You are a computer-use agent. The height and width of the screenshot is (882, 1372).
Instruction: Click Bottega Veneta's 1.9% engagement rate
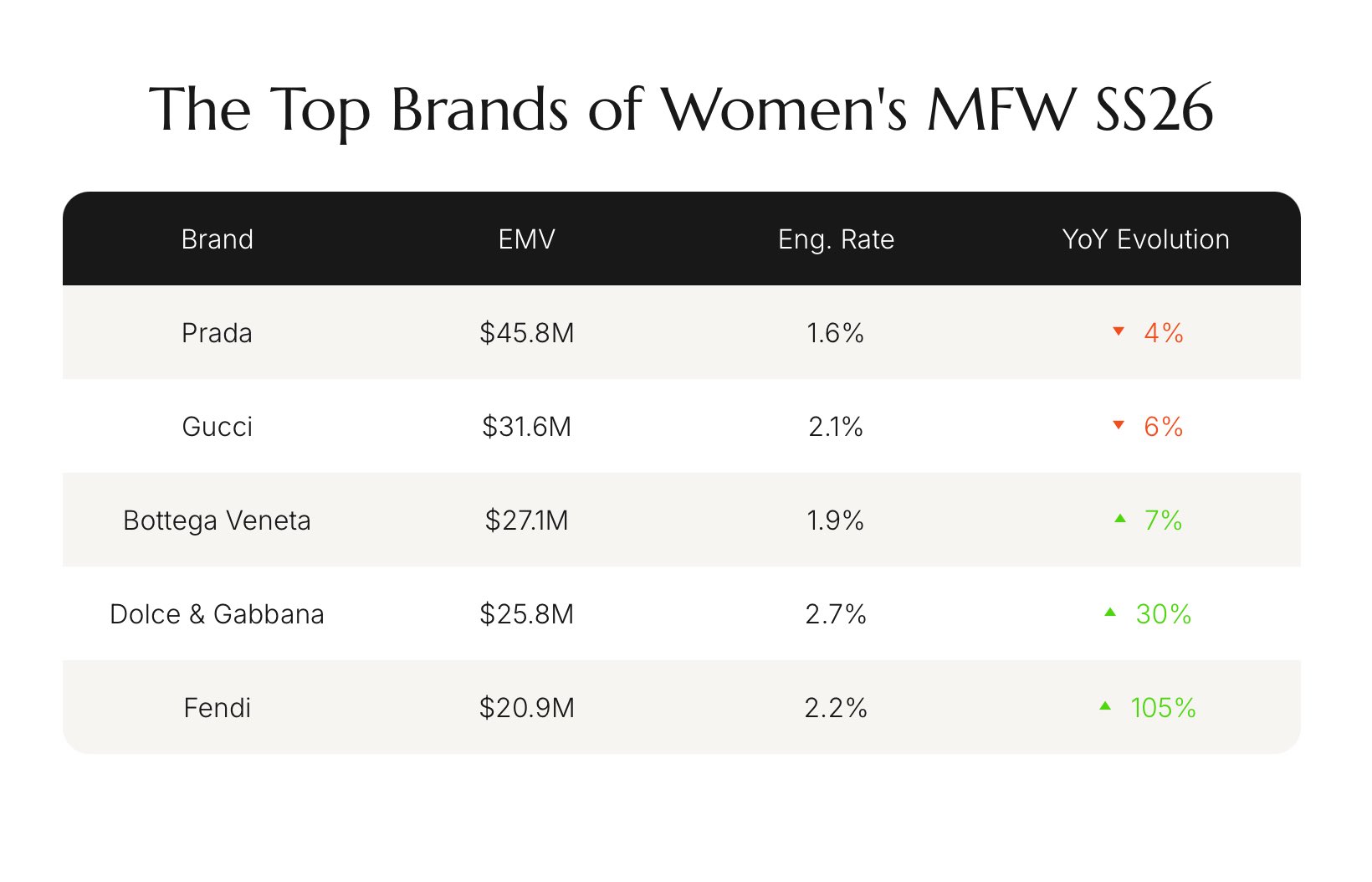point(835,520)
